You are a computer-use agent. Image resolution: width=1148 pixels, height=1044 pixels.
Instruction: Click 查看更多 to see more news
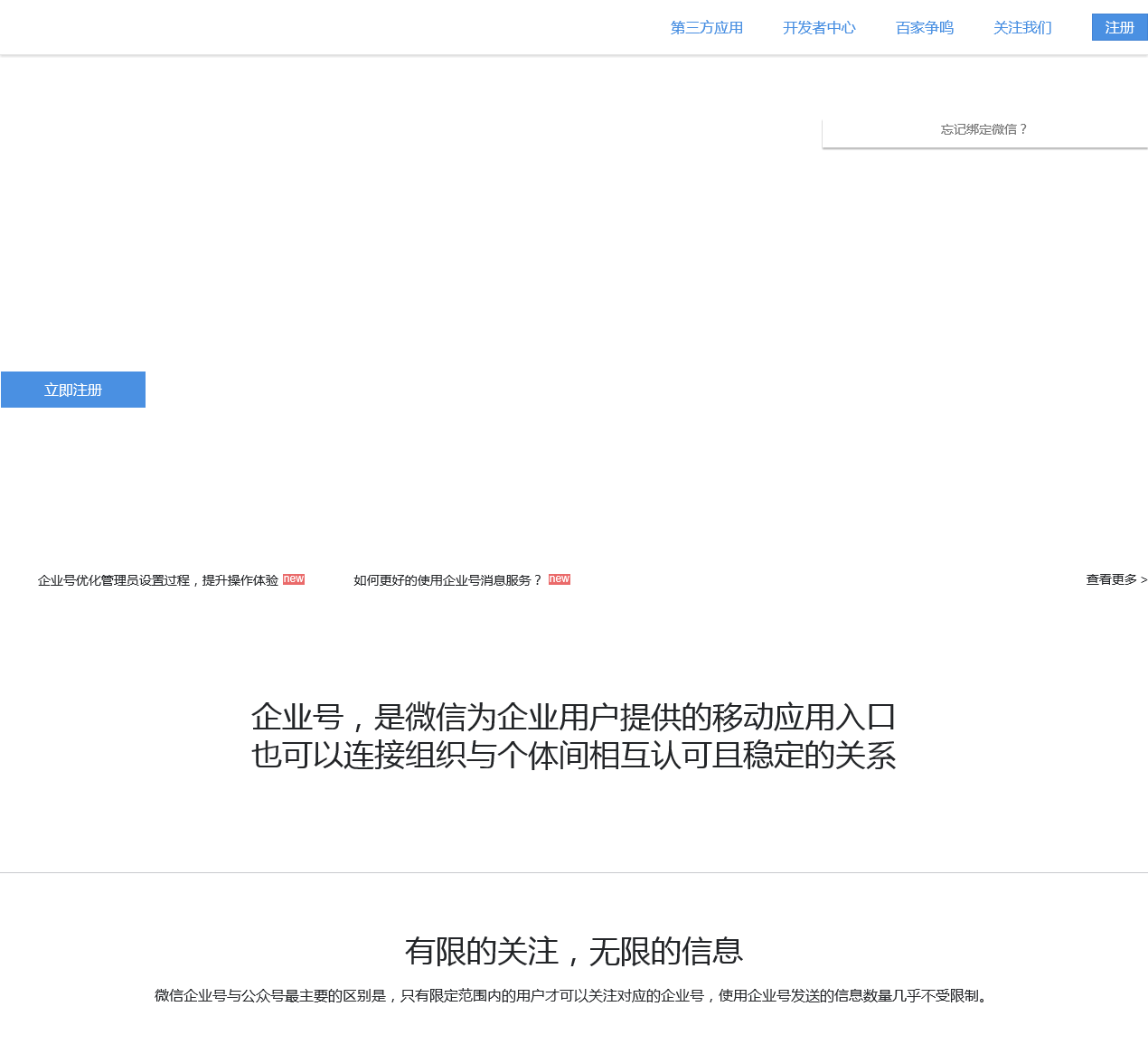click(x=1116, y=579)
